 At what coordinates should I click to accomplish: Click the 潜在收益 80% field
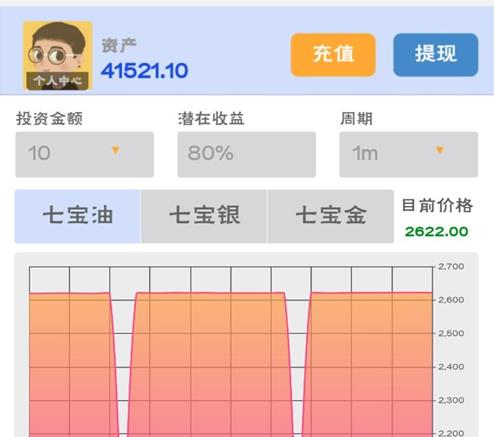pos(247,154)
